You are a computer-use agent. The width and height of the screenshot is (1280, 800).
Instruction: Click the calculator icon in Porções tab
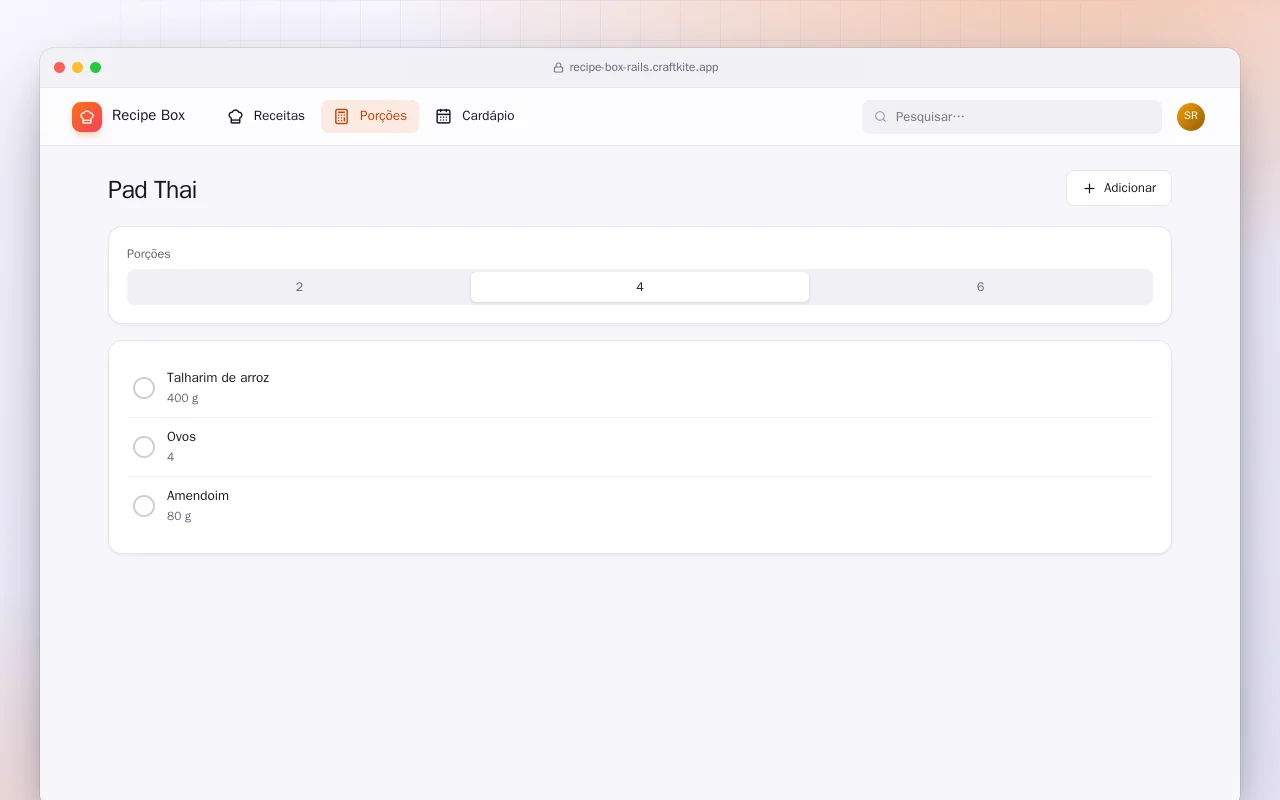coord(341,116)
